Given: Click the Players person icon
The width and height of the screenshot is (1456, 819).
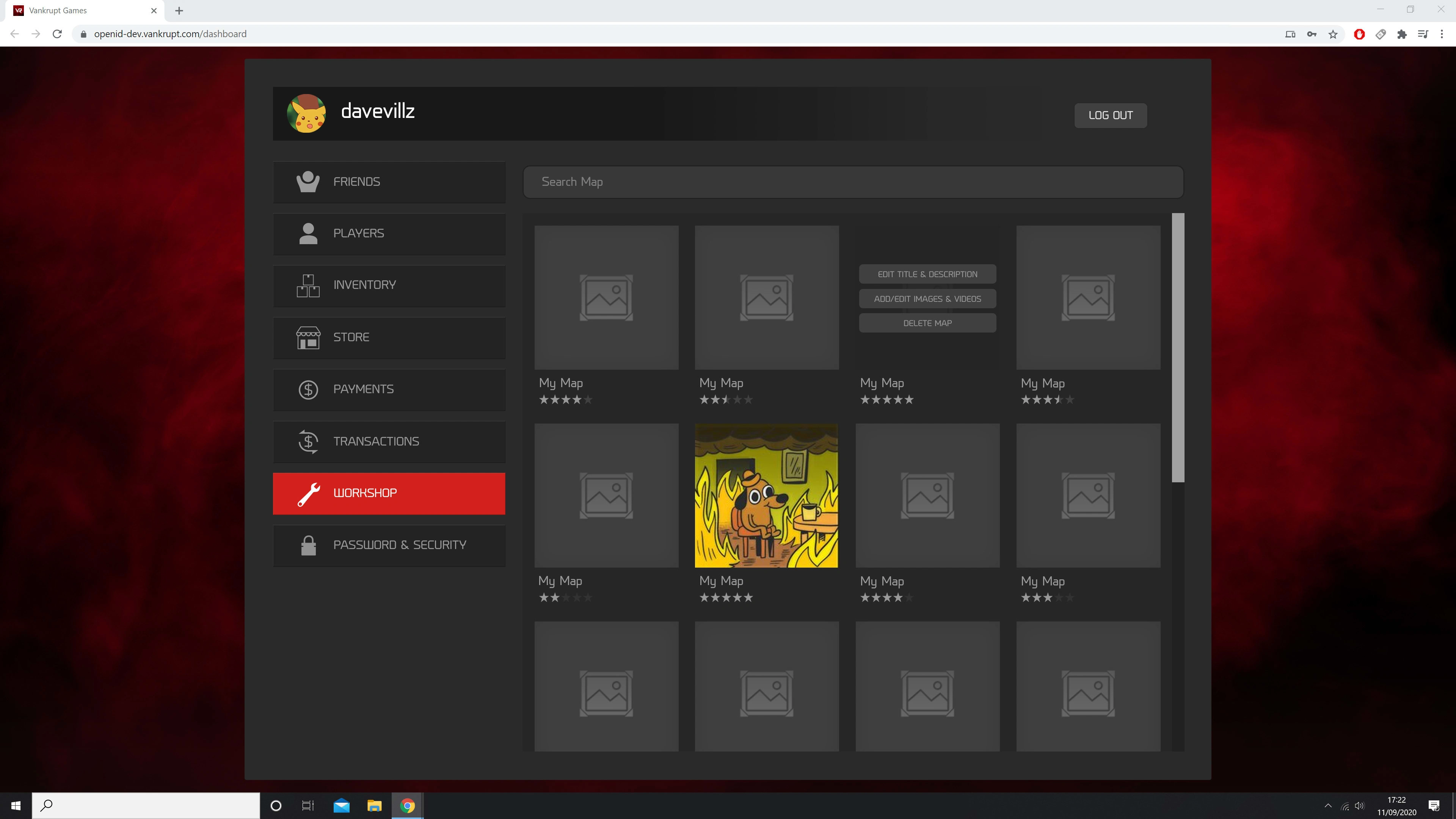Looking at the screenshot, I should [x=308, y=234].
